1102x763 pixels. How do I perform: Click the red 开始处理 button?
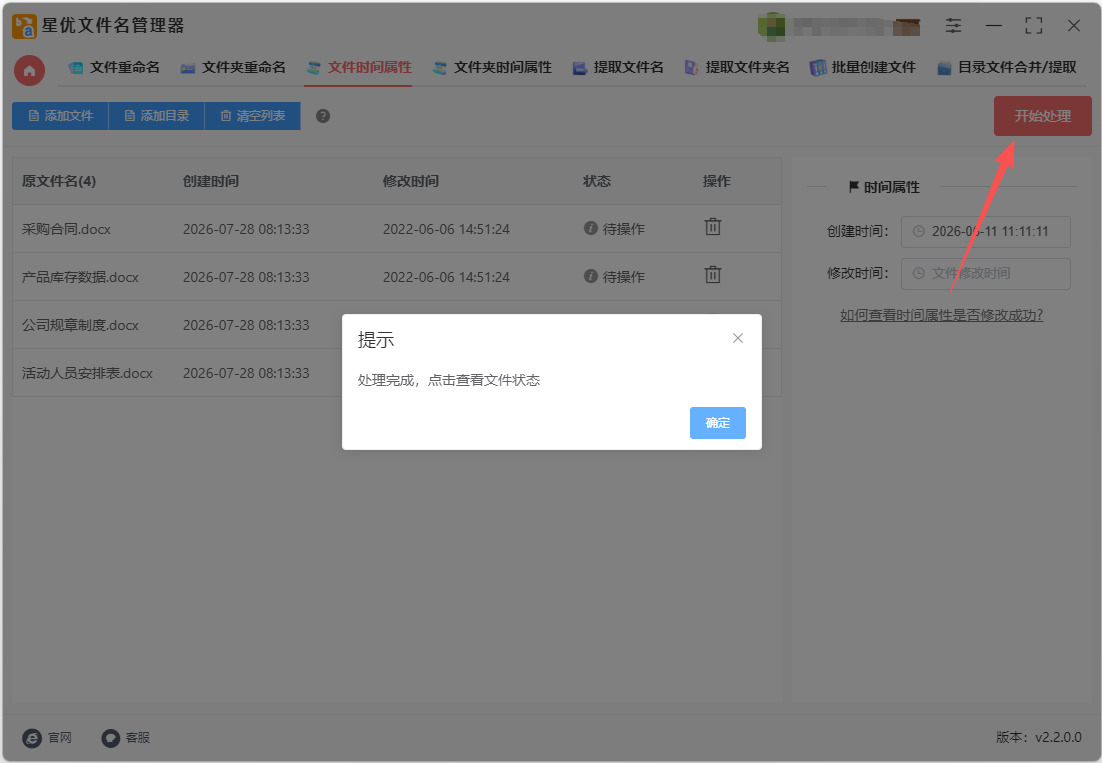[1042, 116]
